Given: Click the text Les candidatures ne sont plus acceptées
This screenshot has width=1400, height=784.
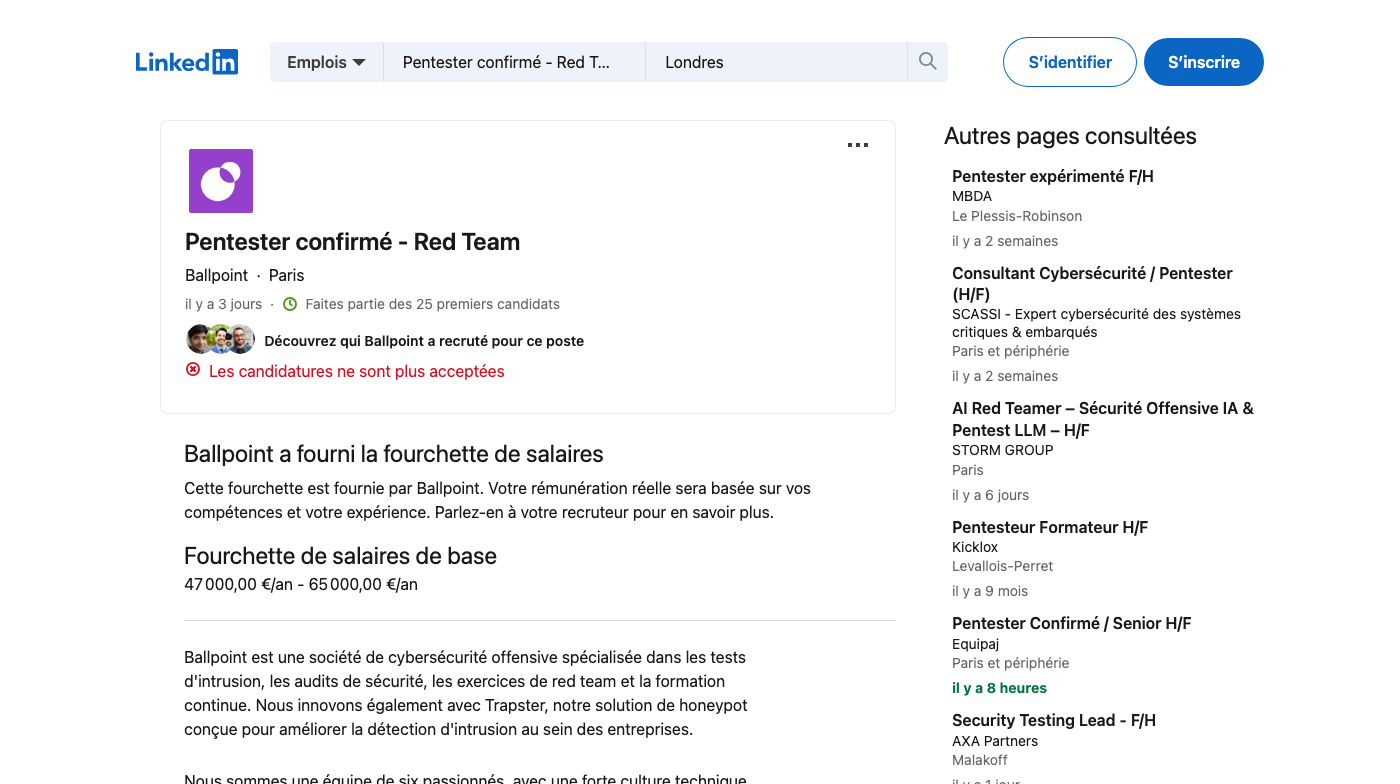Looking at the screenshot, I should click(357, 371).
